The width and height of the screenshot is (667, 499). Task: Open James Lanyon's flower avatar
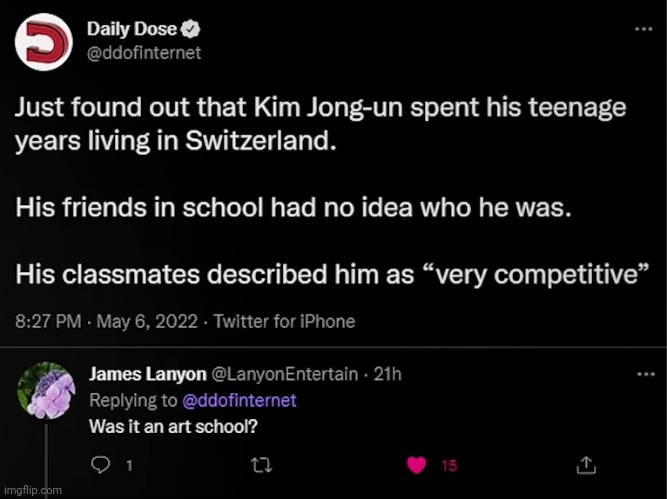click(x=47, y=390)
